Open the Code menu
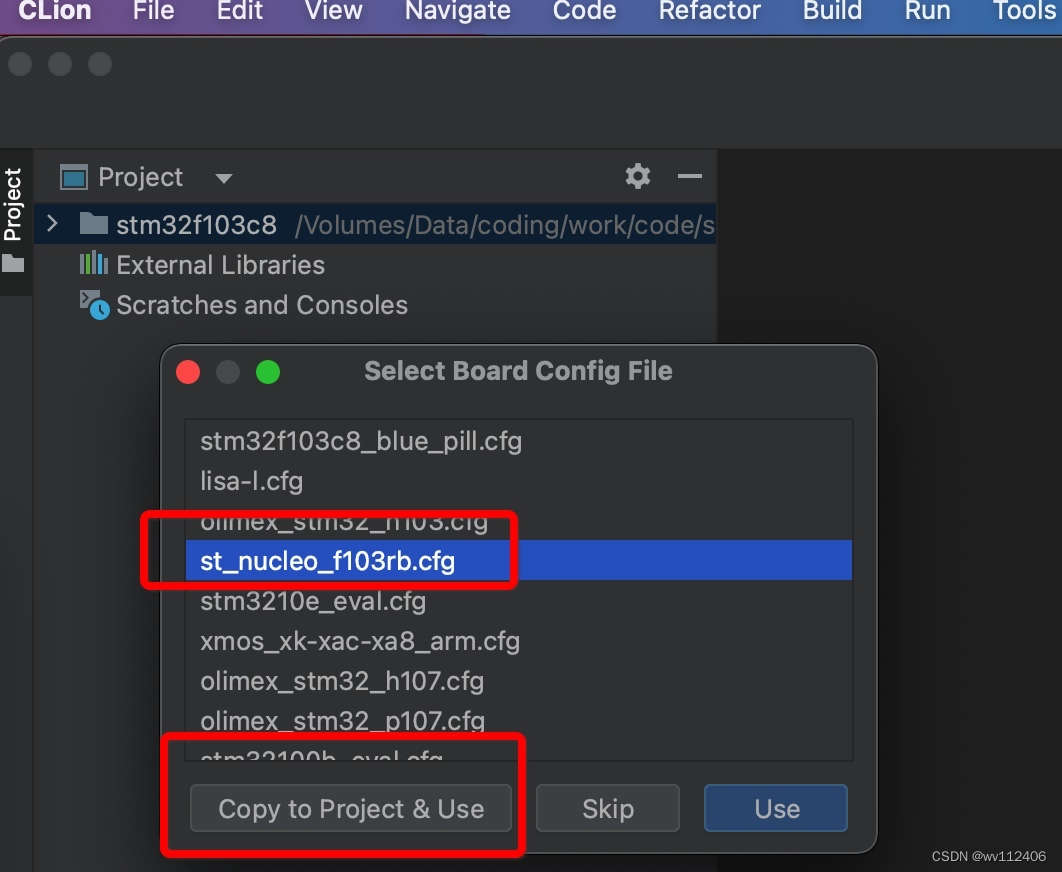The height and width of the screenshot is (872, 1062). click(585, 10)
